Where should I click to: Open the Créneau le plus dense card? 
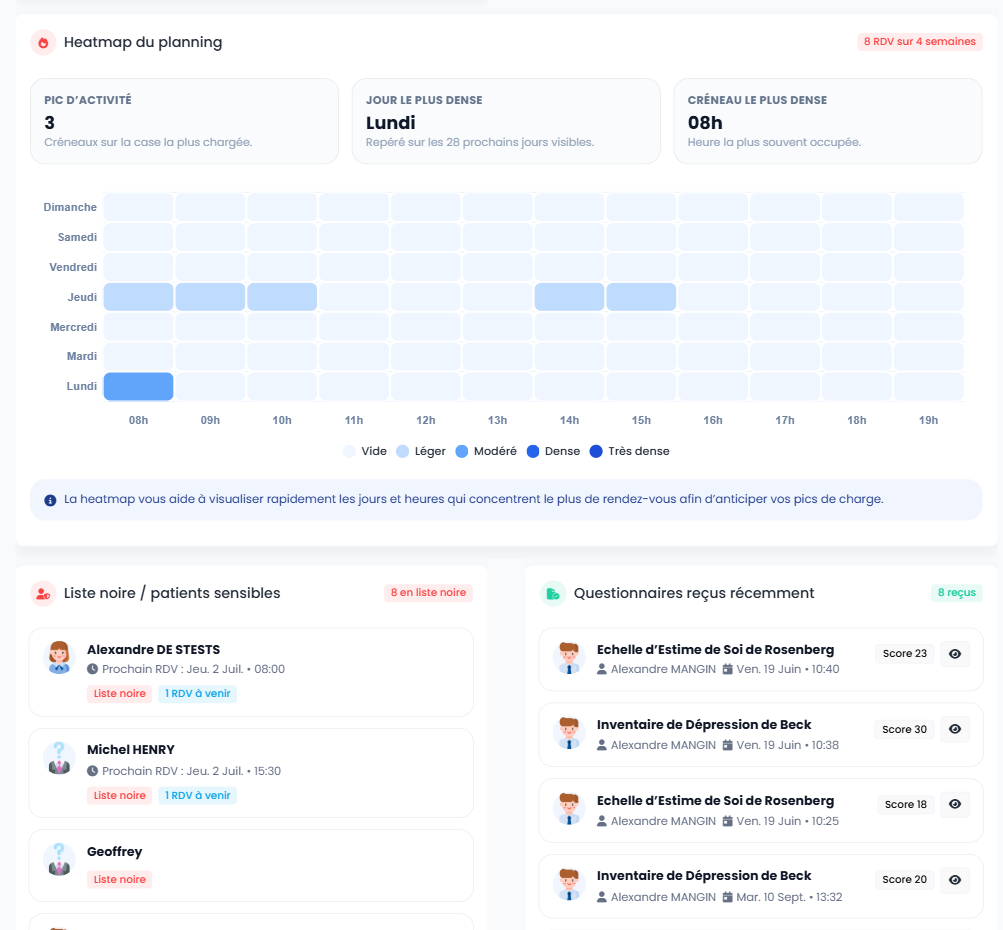pos(828,122)
